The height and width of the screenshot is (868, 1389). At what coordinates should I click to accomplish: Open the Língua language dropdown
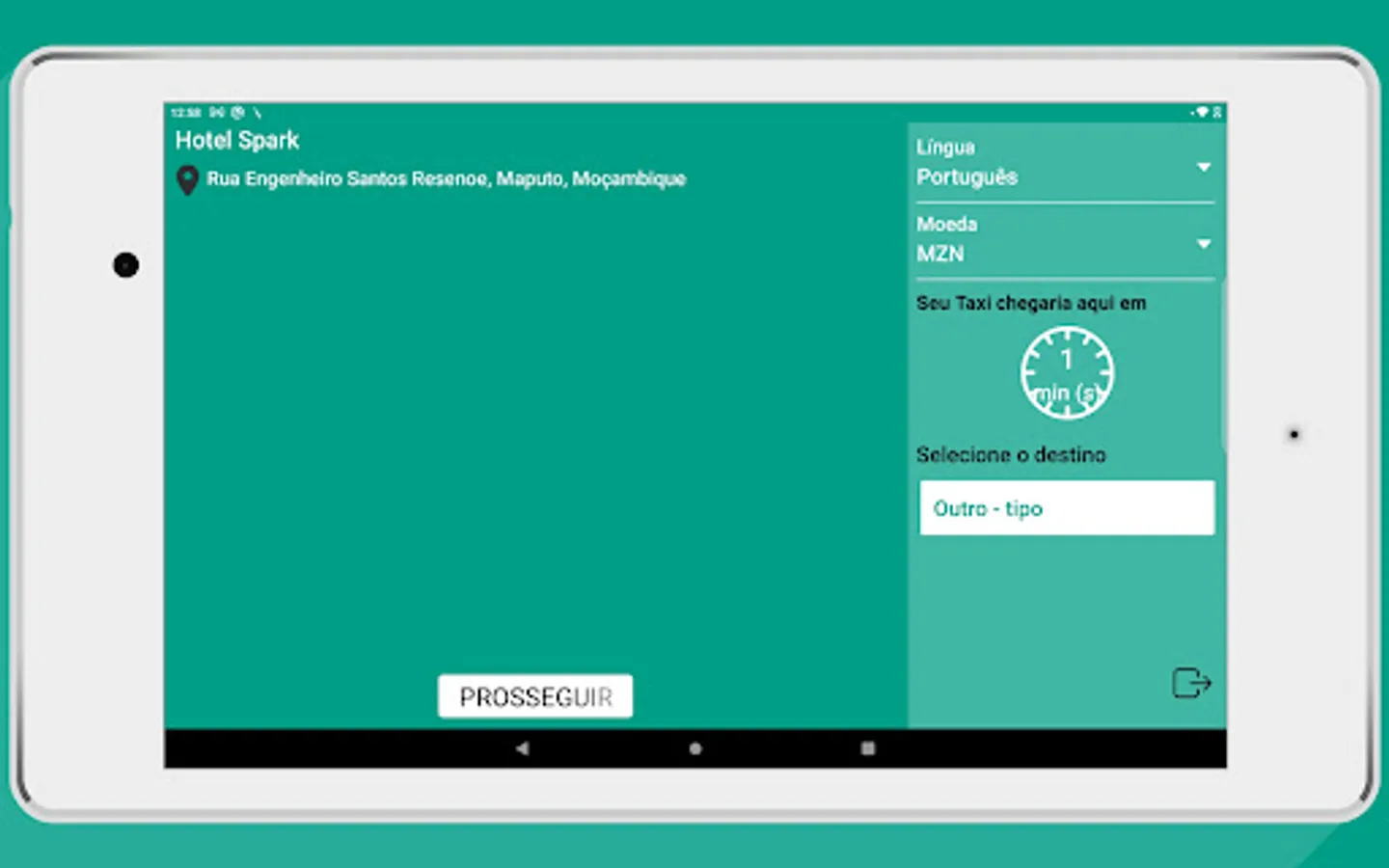point(1065,164)
